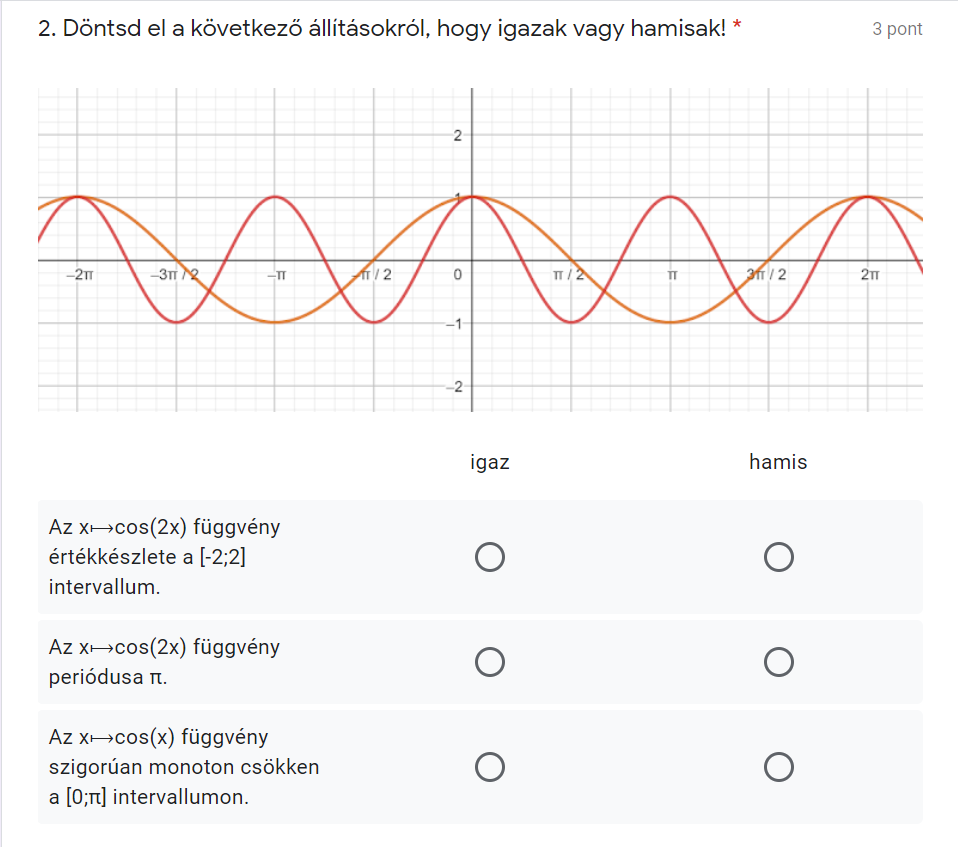Viewport: 958px width, 847px height.
Task: Mark cos(2x) periódusa π as hamis
Action: coord(778,662)
